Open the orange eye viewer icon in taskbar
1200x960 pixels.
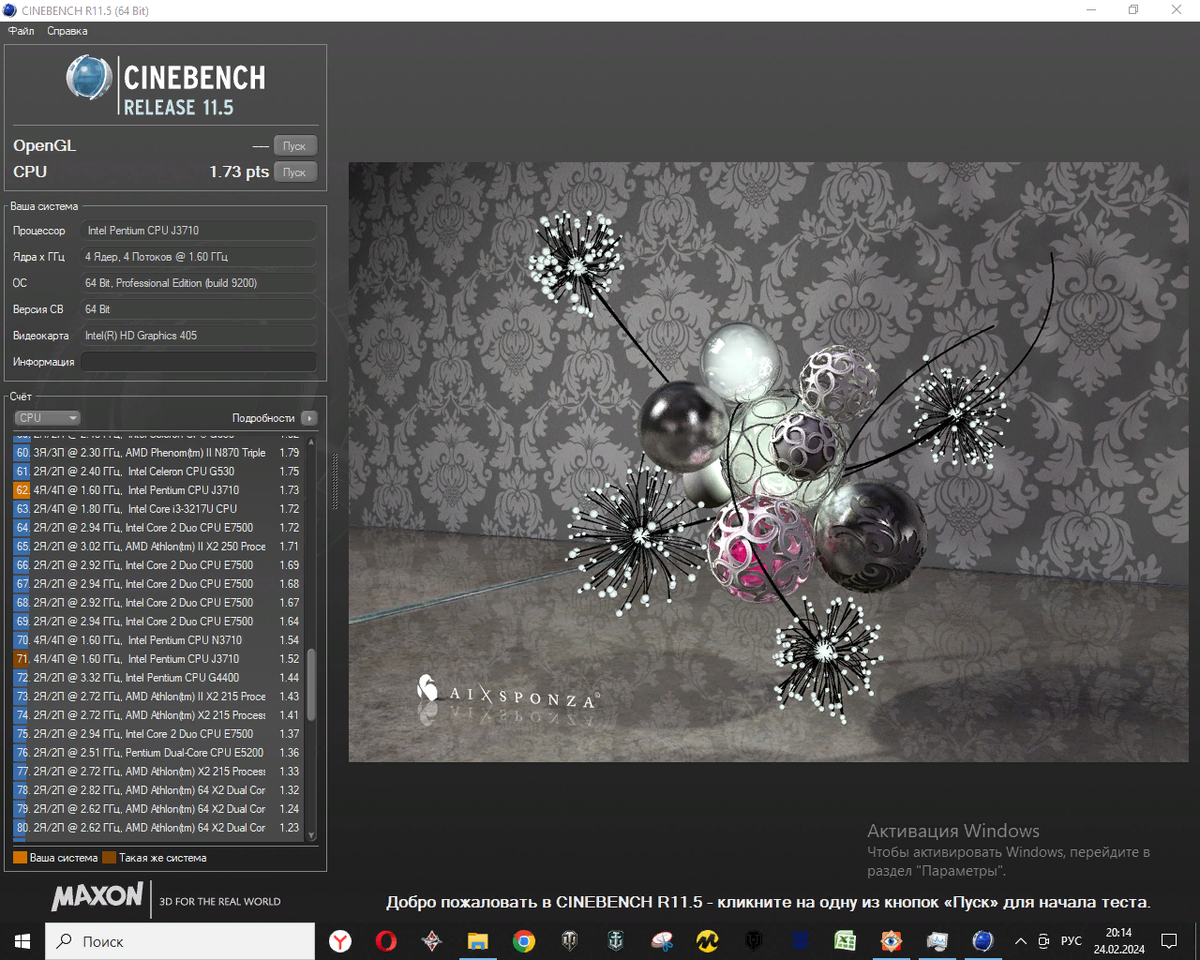[x=891, y=941]
